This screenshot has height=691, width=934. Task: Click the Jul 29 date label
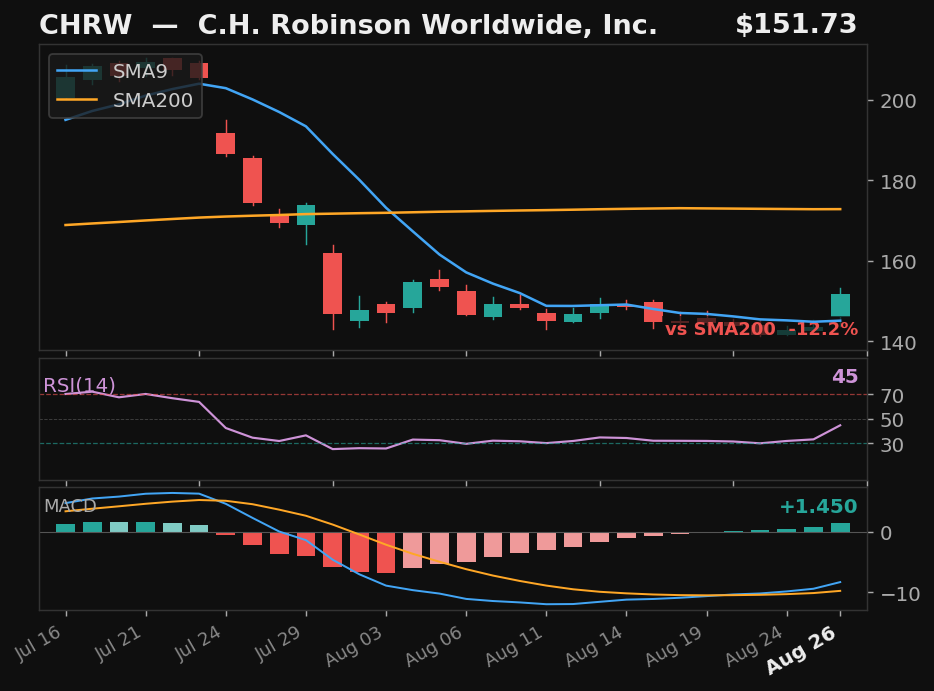(x=279, y=643)
